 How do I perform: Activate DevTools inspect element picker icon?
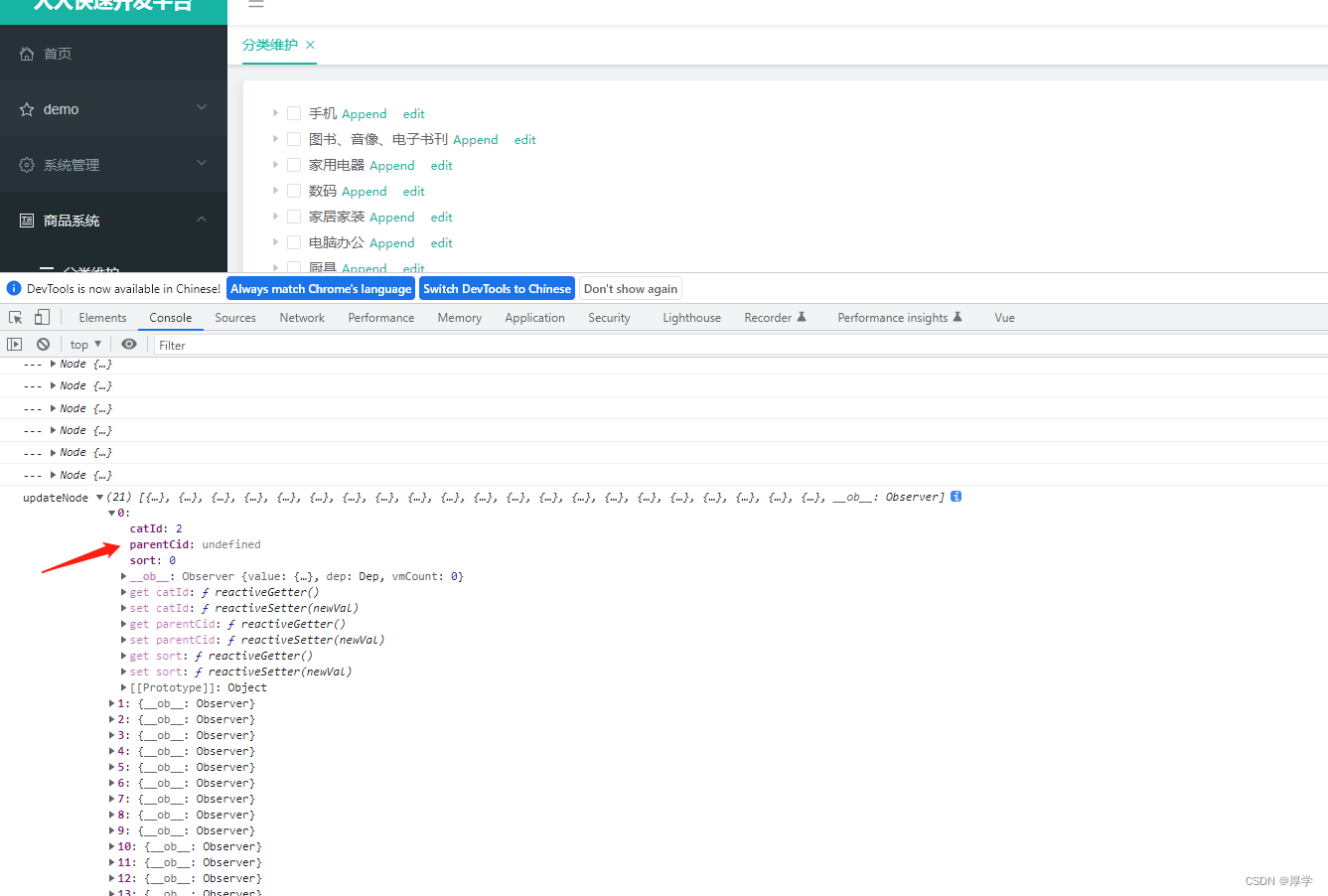click(16, 318)
